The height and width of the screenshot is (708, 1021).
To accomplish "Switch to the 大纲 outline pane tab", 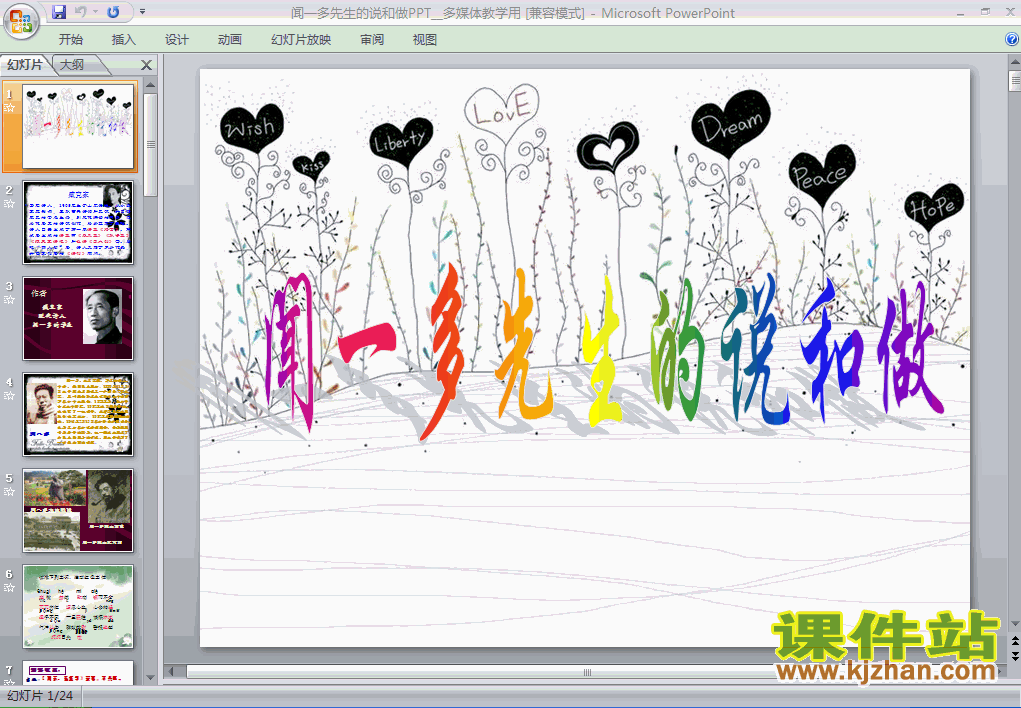I will [73, 64].
